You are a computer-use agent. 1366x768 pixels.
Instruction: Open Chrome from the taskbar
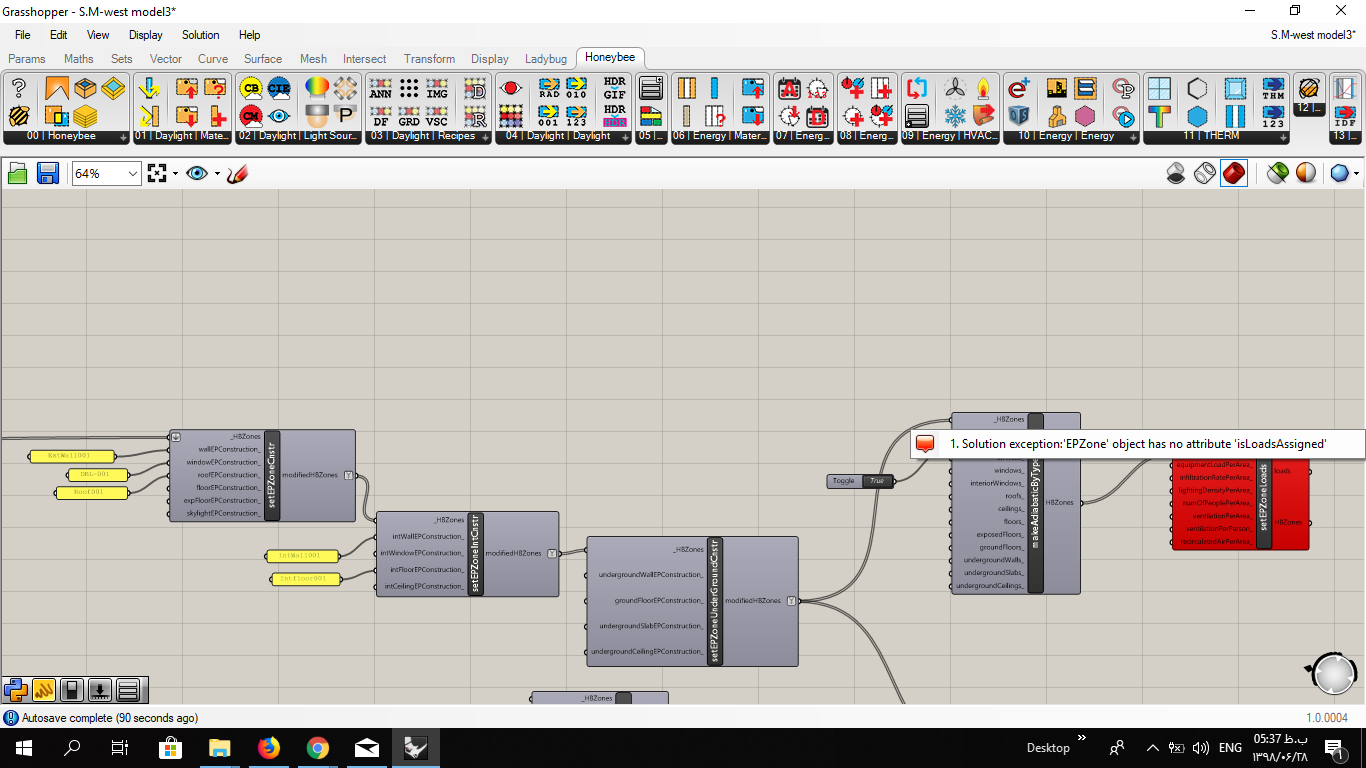[317, 747]
